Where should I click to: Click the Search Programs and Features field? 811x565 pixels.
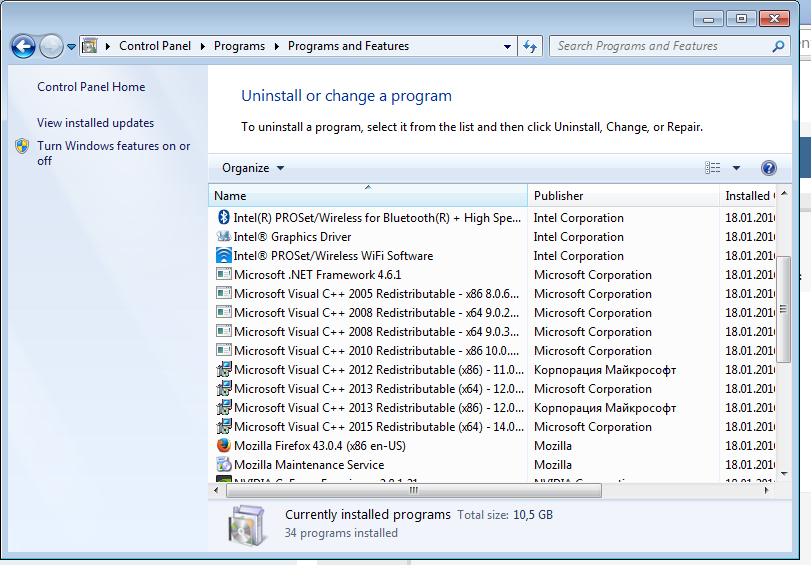pos(660,46)
